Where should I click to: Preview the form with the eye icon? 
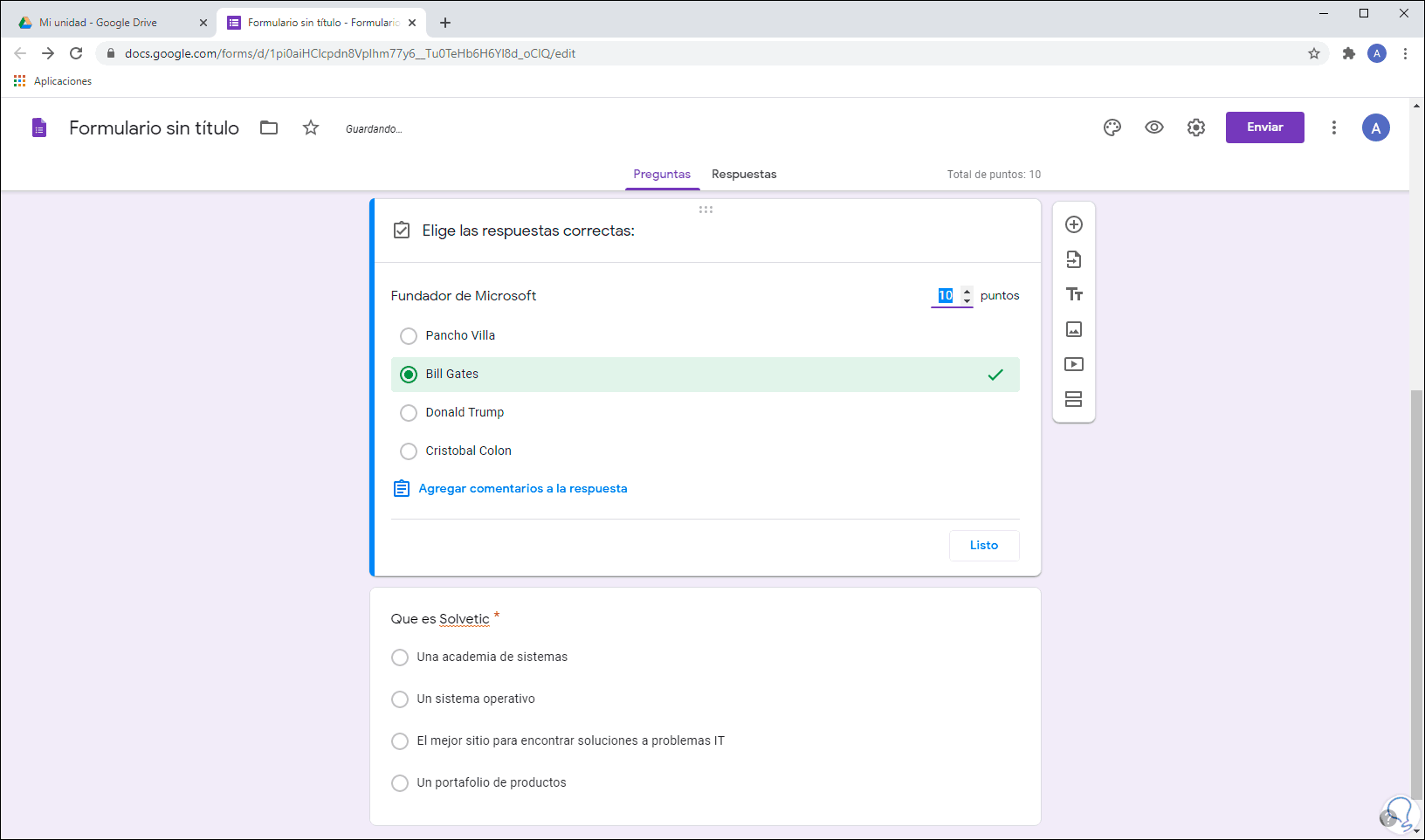[x=1154, y=127]
